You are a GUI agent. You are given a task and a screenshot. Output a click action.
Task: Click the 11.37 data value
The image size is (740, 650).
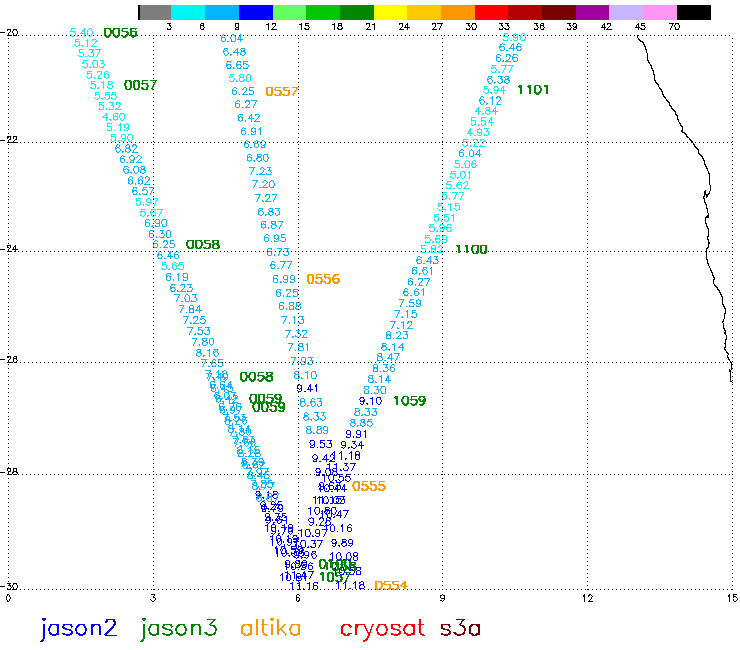pos(342,467)
